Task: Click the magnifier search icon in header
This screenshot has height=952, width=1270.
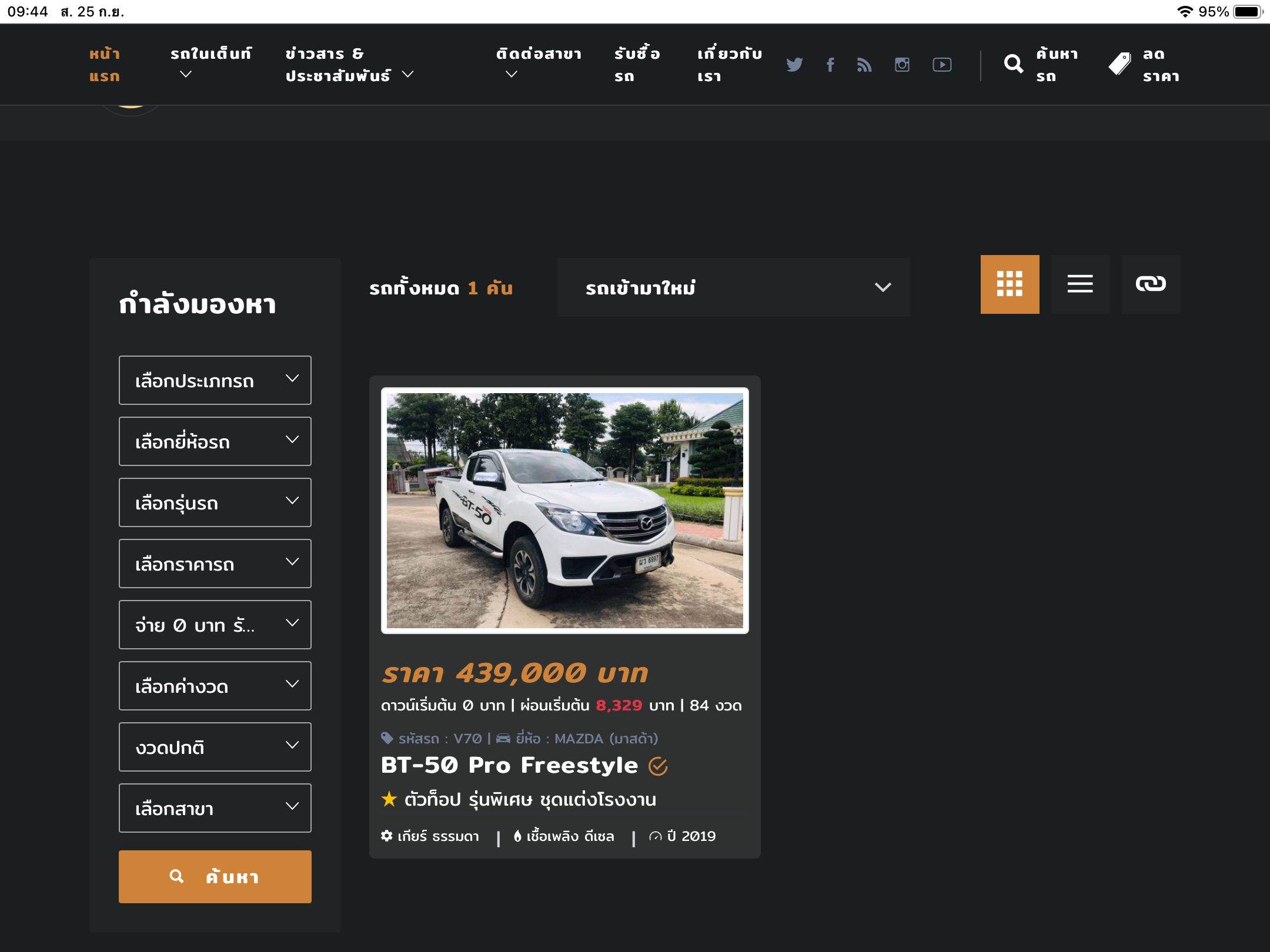Action: click(1014, 64)
